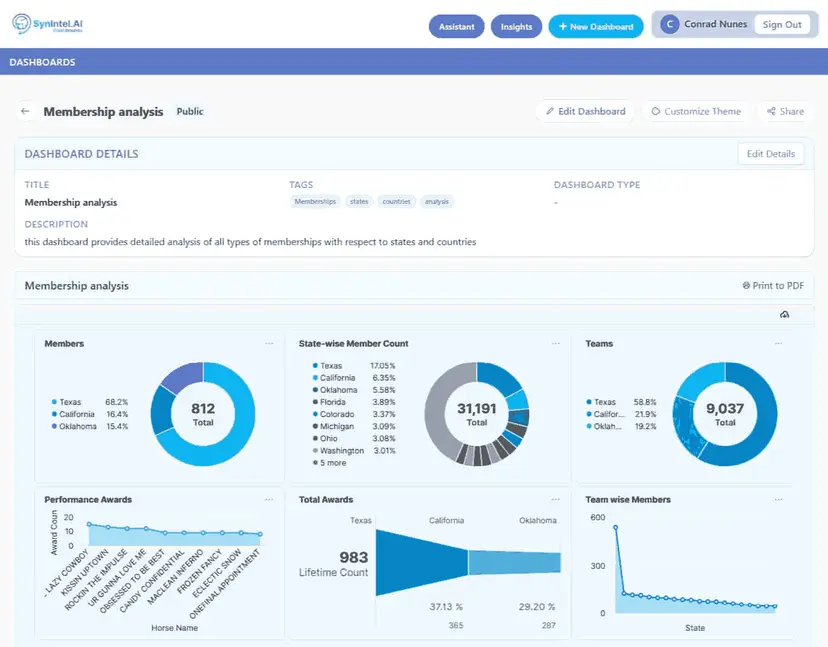The height and width of the screenshot is (647, 828).
Task: Select the states tag
Action: 359,202
